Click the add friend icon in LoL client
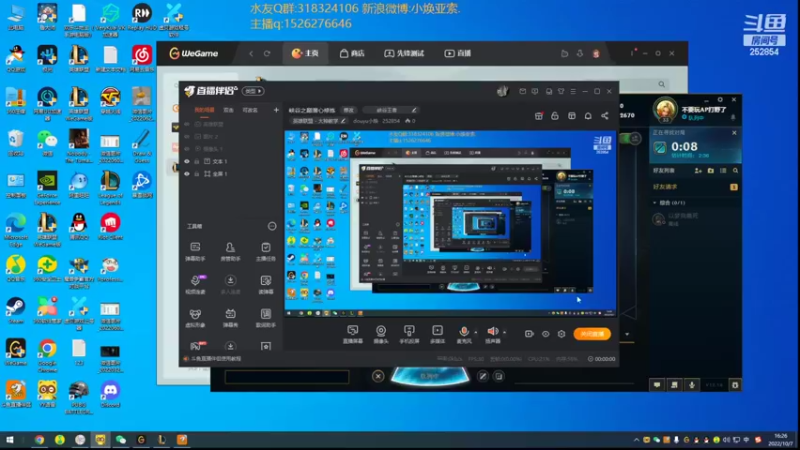This screenshot has height=450, width=800. pyautogui.click(x=698, y=170)
